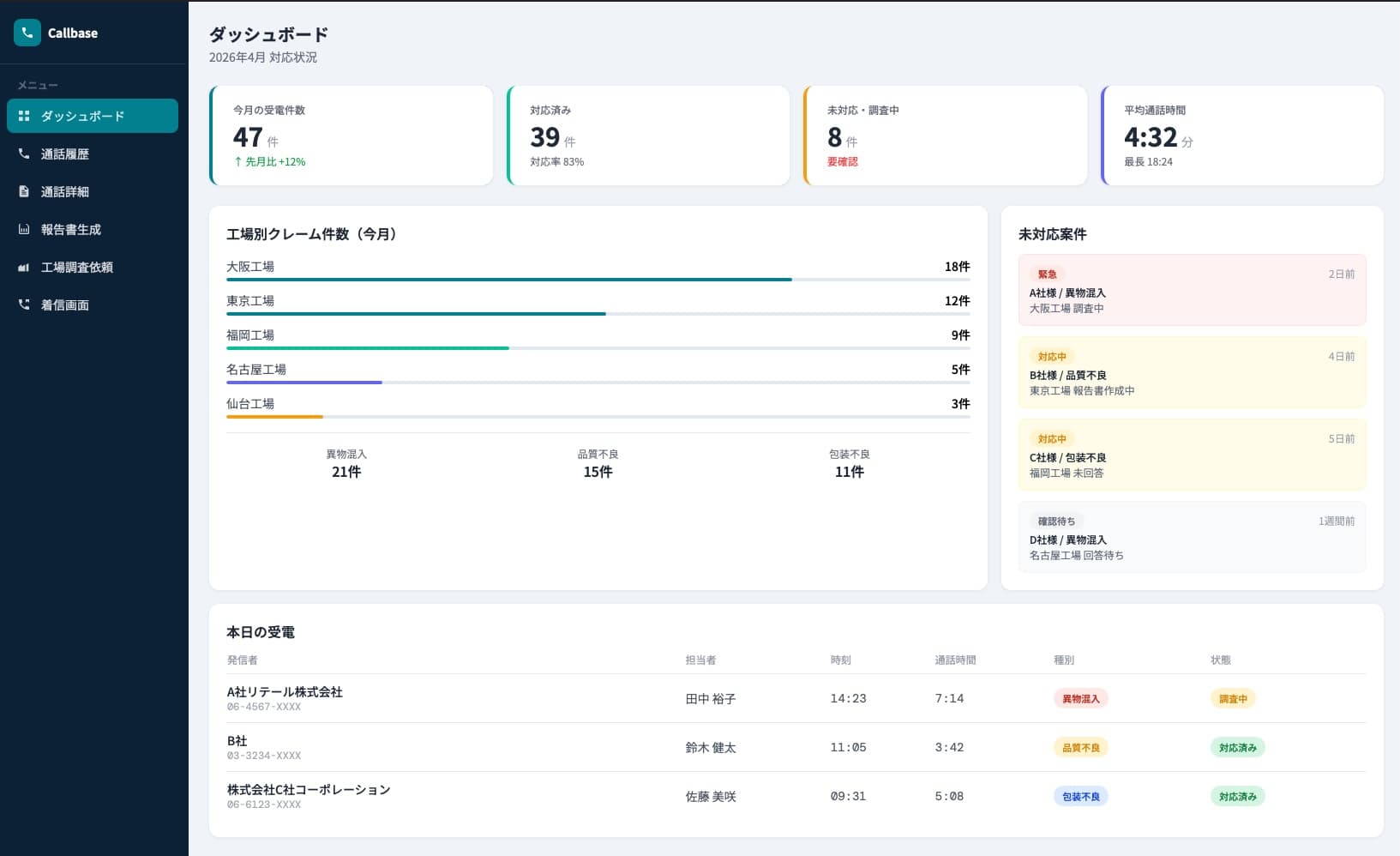The height and width of the screenshot is (856, 1400).
Task: Click 鈴木 健太 in the 担当者 column
Action: point(711,748)
